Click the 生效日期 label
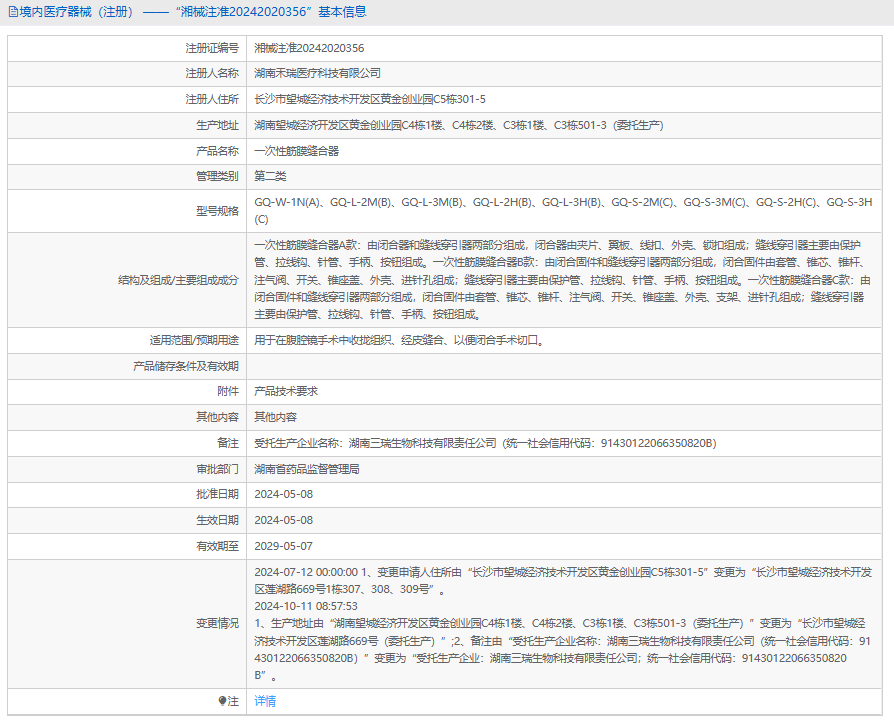This screenshot has height=725, width=894. (217, 520)
